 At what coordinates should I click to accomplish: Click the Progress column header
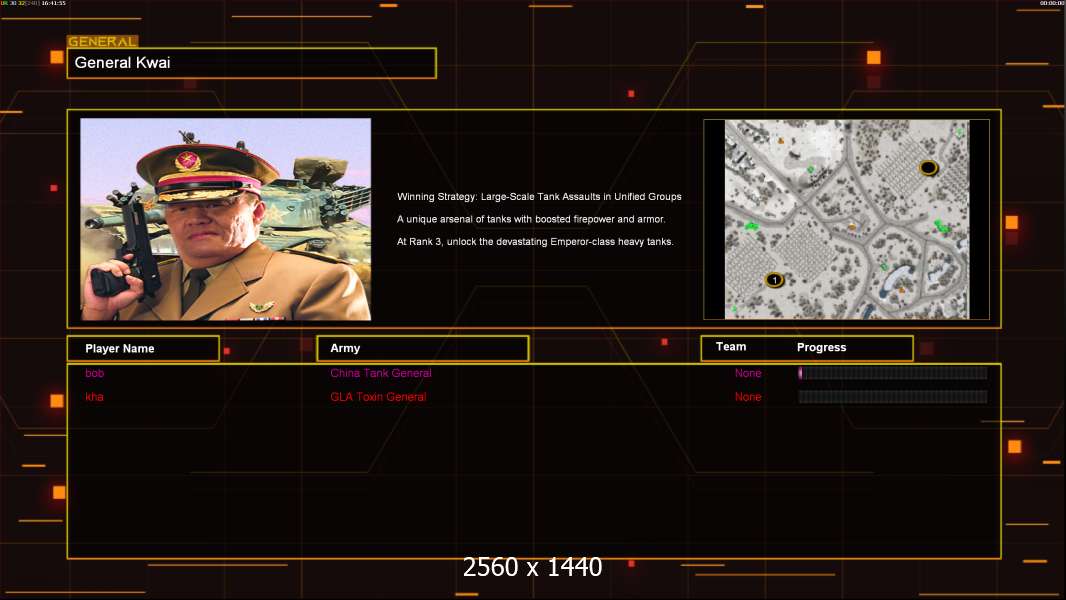(821, 347)
